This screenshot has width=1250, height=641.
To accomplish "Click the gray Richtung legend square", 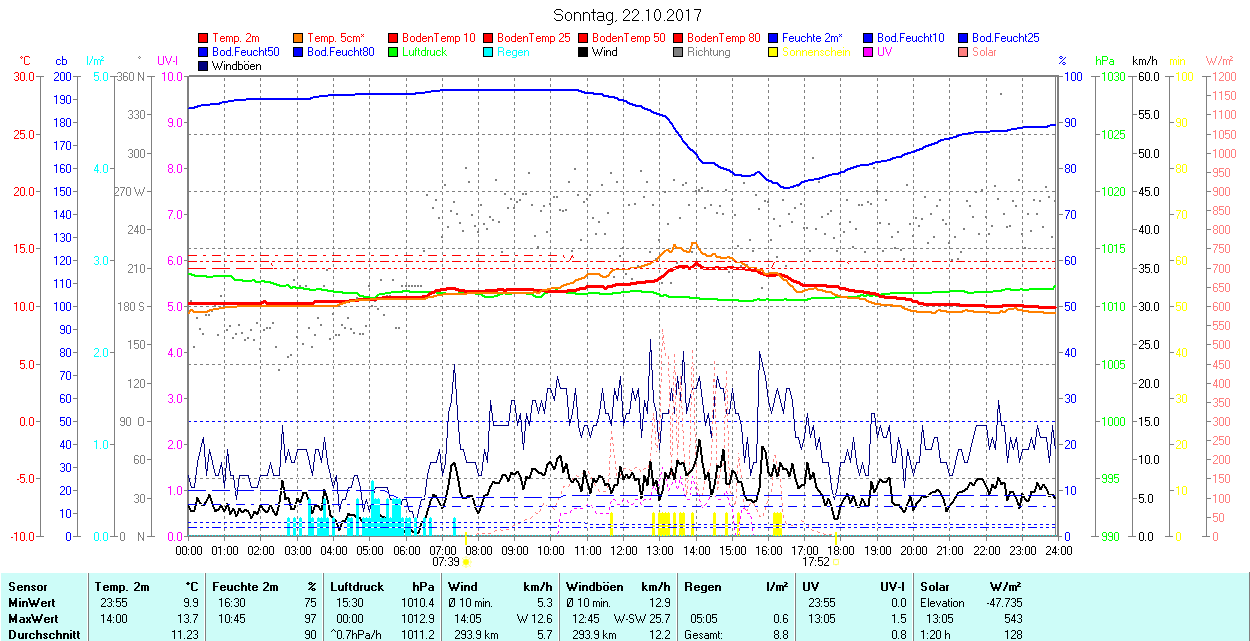I will 679,52.
